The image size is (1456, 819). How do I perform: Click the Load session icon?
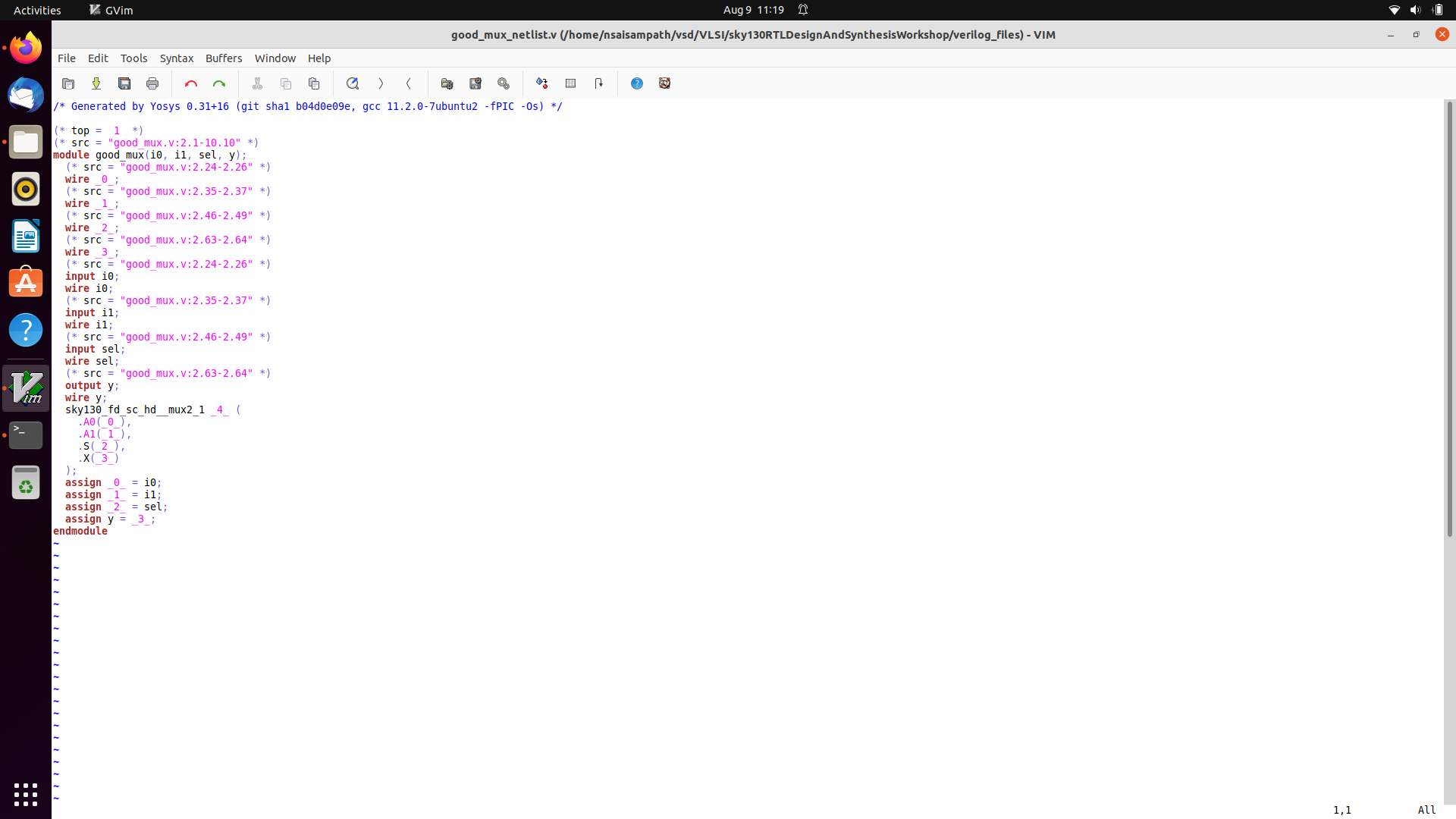point(447,83)
